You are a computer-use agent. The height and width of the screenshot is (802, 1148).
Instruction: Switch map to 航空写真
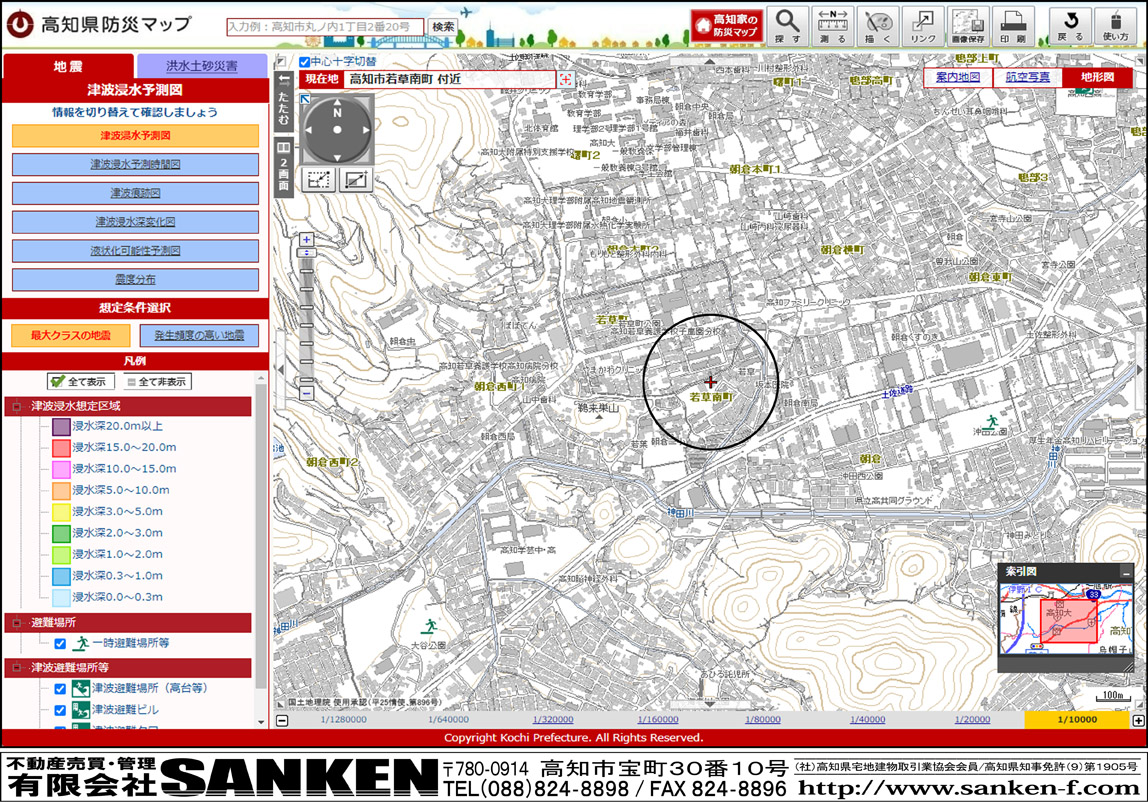pyautogui.click(x=1026, y=78)
